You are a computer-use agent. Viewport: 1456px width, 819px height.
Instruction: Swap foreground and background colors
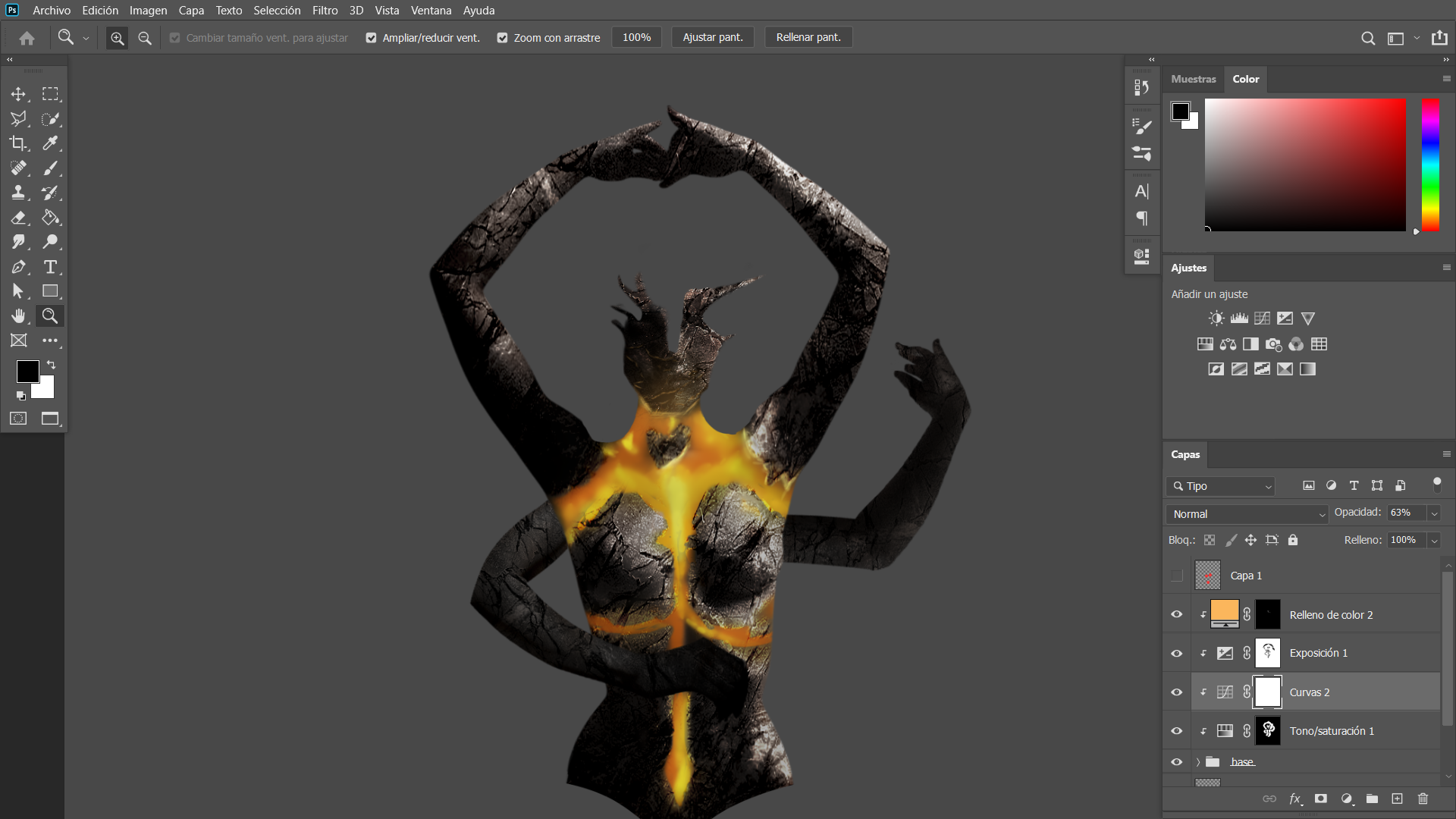[51, 365]
